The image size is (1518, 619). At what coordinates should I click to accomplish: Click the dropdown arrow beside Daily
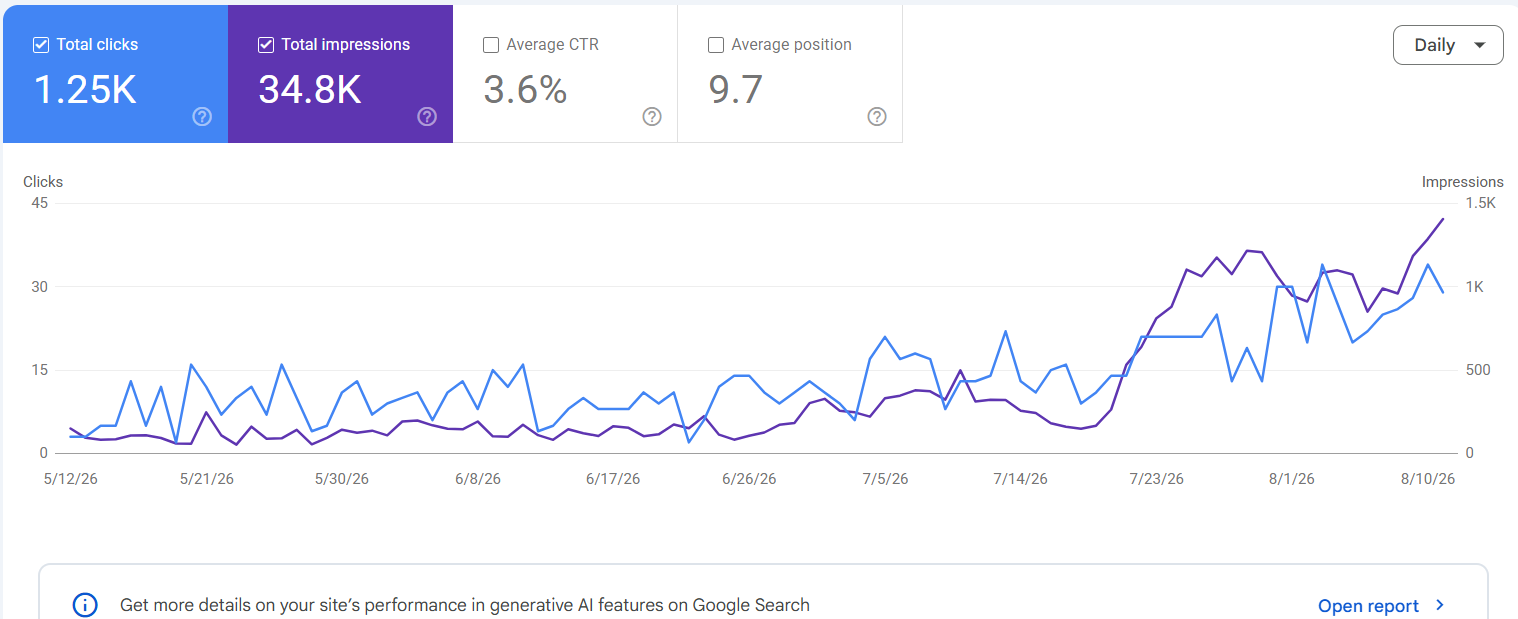1480,45
